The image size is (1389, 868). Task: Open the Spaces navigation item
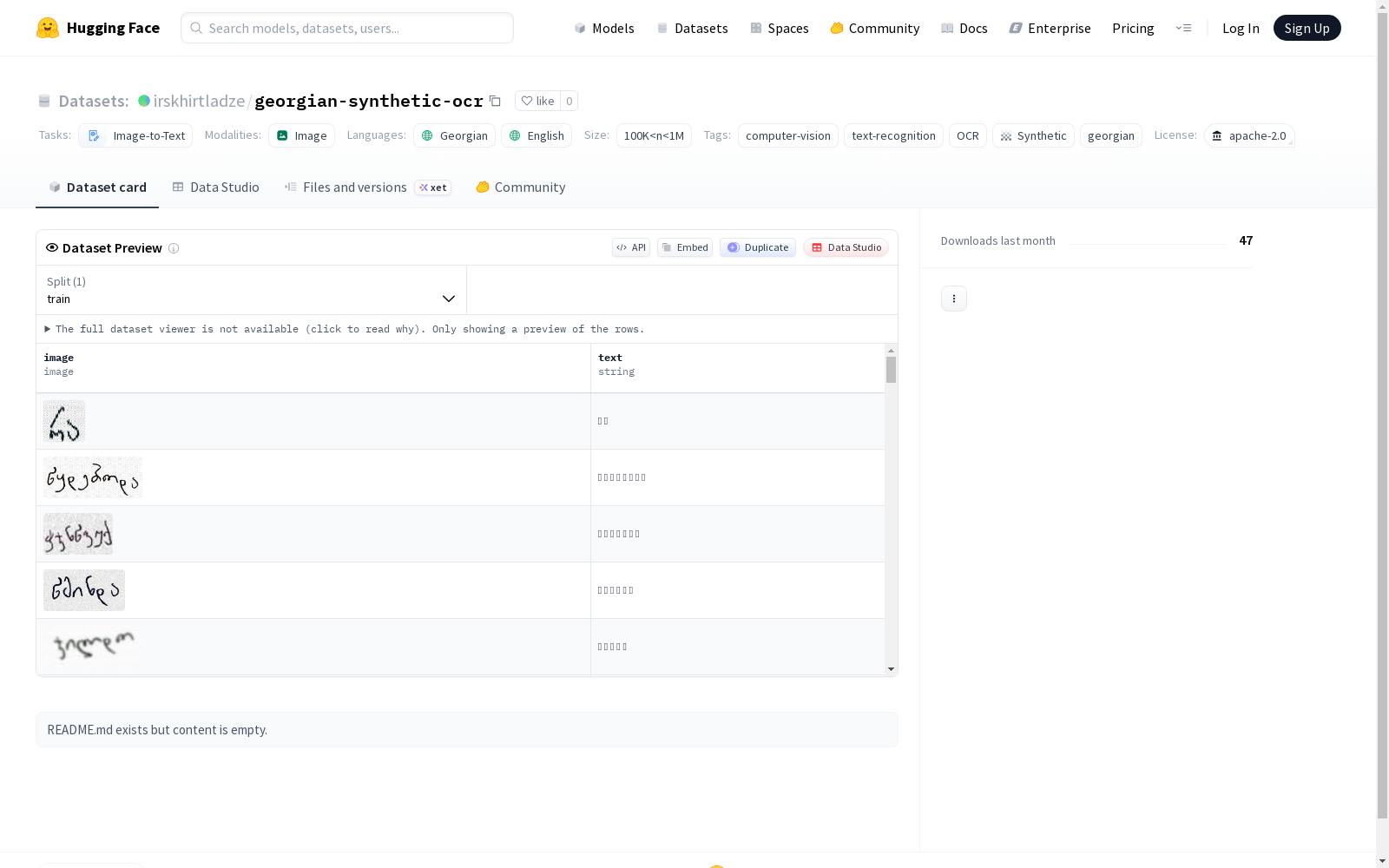pyautogui.click(x=780, y=28)
